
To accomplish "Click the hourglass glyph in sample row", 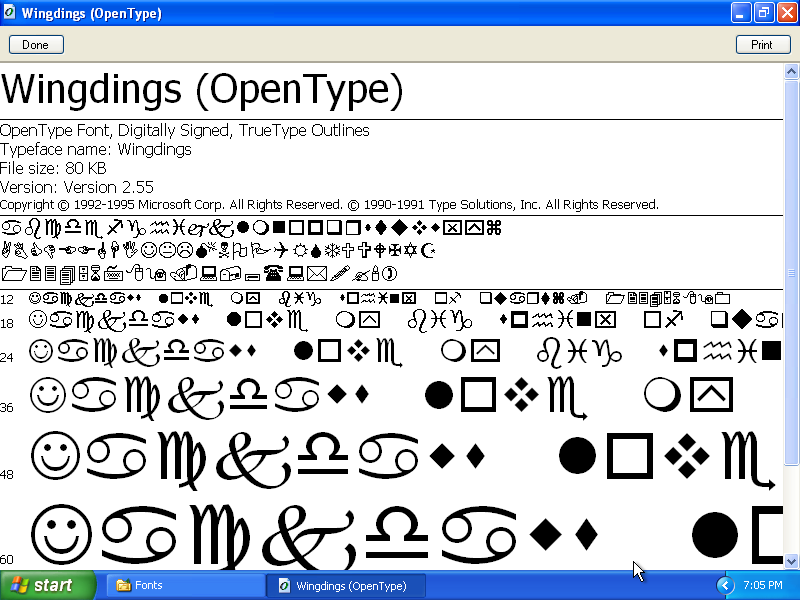I will tap(95, 274).
